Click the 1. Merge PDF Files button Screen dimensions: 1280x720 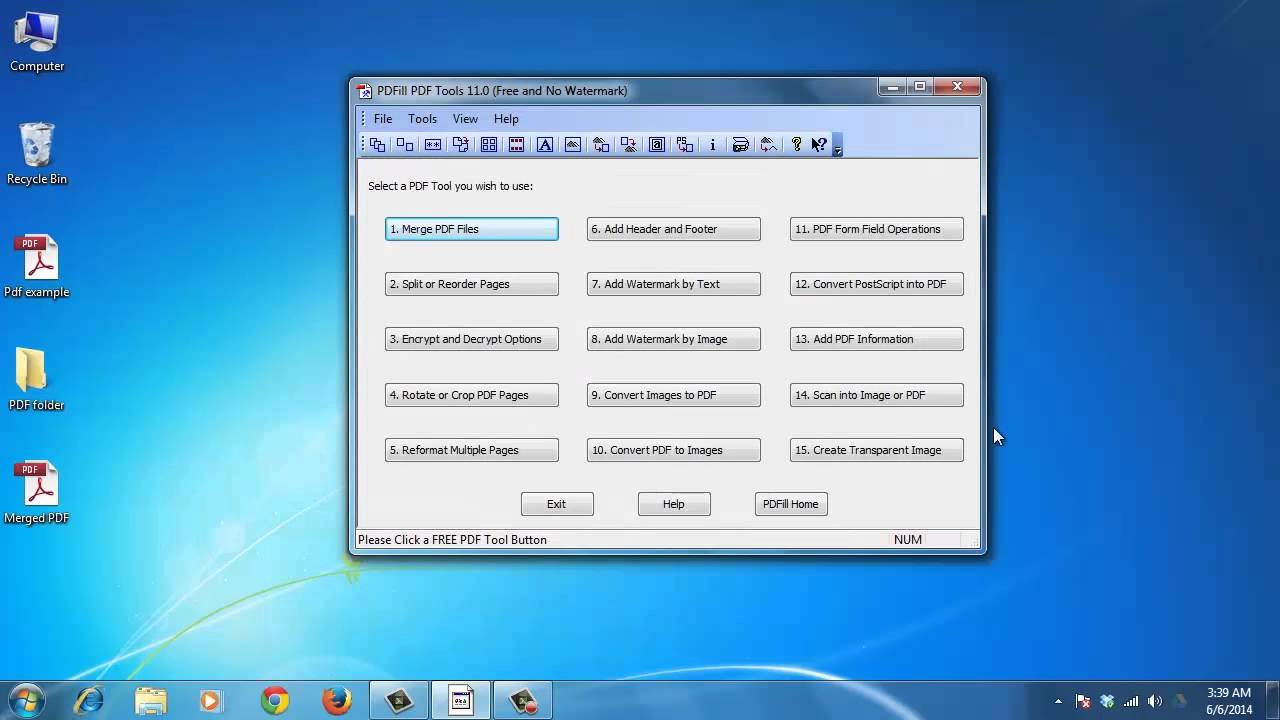pos(472,229)
